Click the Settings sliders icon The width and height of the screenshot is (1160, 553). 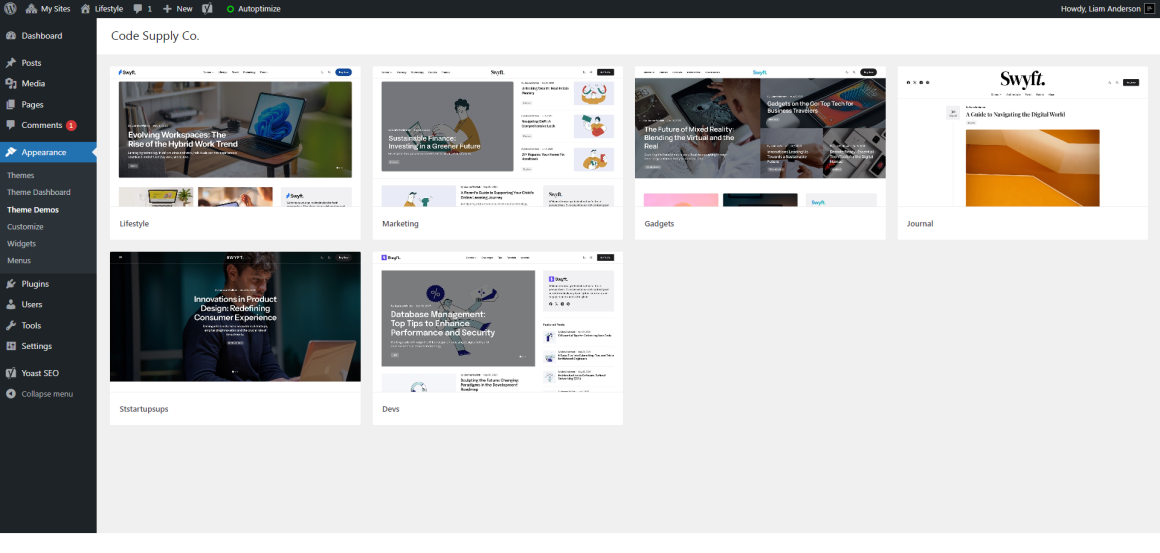click(11, 346)
